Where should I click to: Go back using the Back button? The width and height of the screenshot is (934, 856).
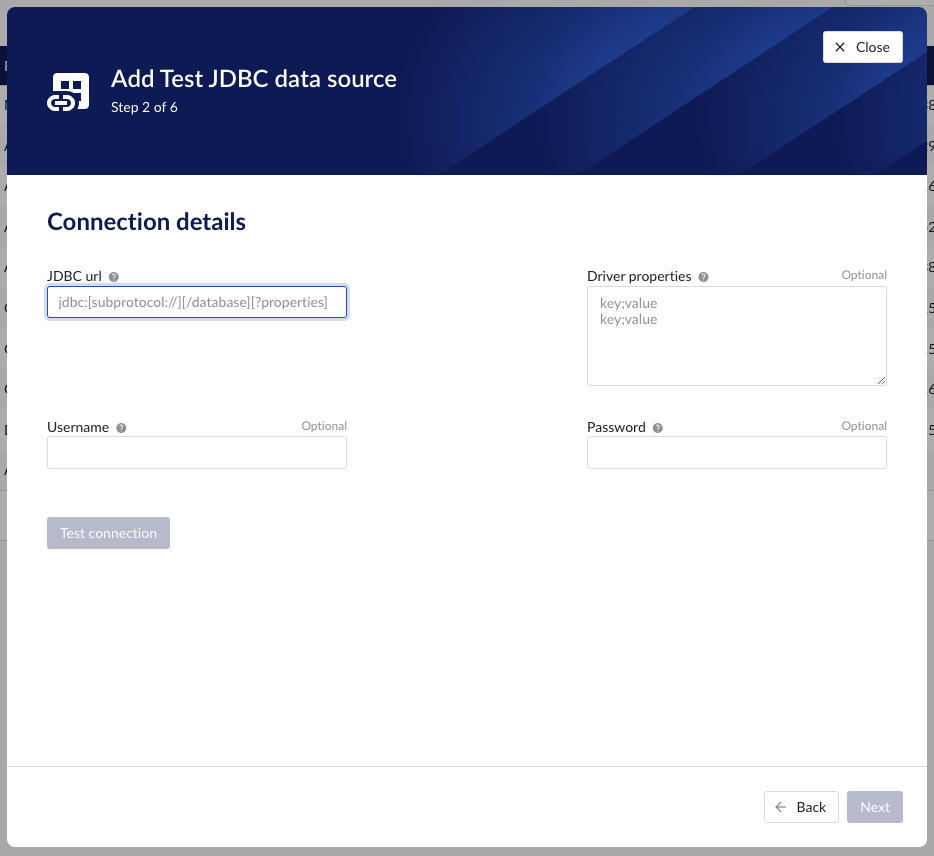point(801,807)
